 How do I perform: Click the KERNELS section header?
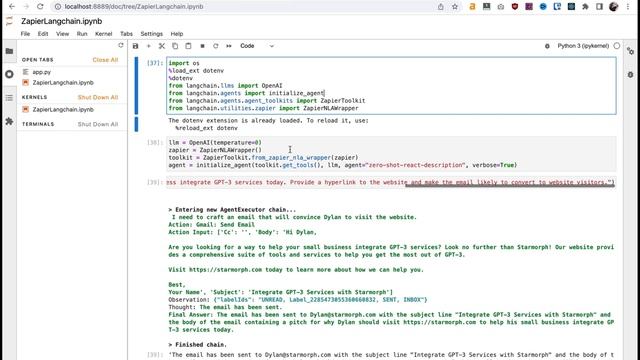coord(35,97)
